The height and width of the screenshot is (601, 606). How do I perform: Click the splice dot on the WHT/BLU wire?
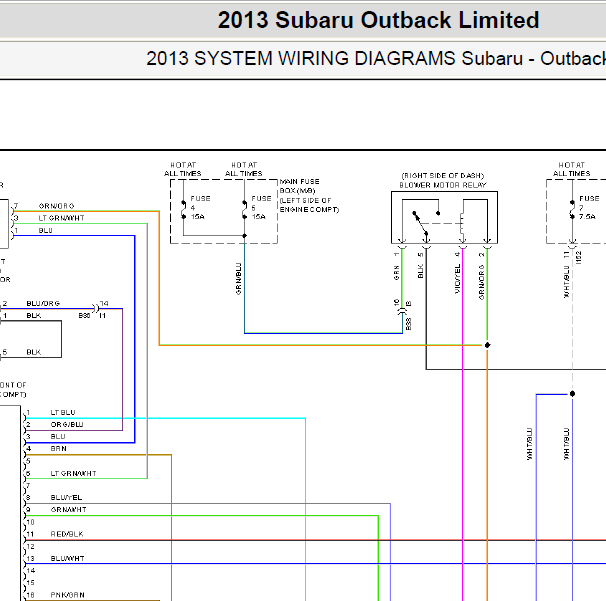(x=572, y=394)
